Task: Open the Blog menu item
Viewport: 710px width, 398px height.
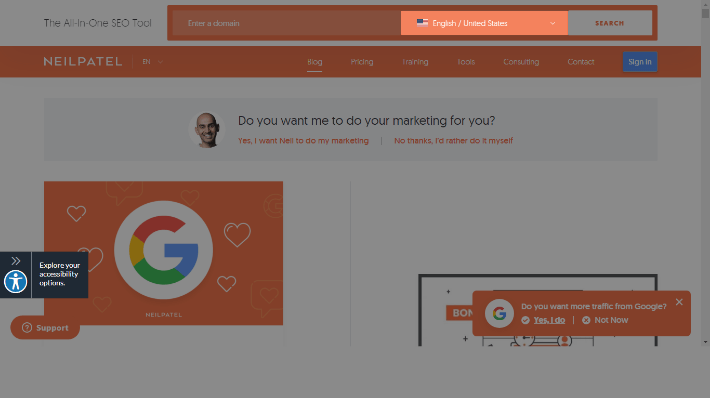Action: point(315,62)
